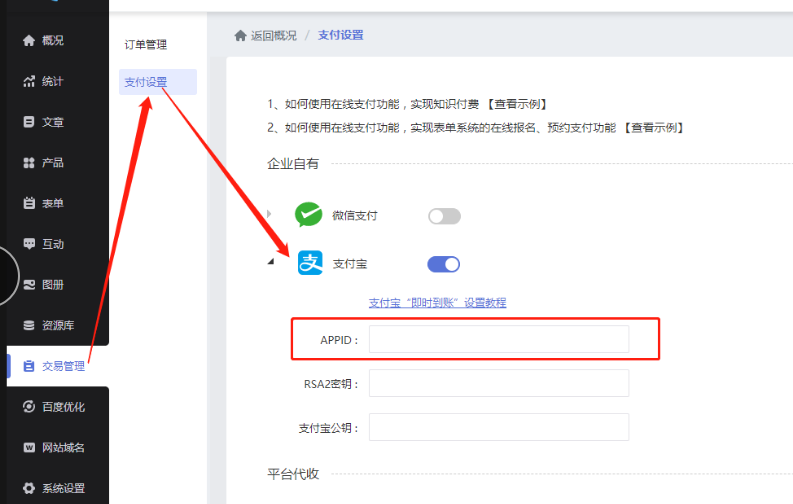
Task: Click the RSA2密钥 input field
Action: 499,383
